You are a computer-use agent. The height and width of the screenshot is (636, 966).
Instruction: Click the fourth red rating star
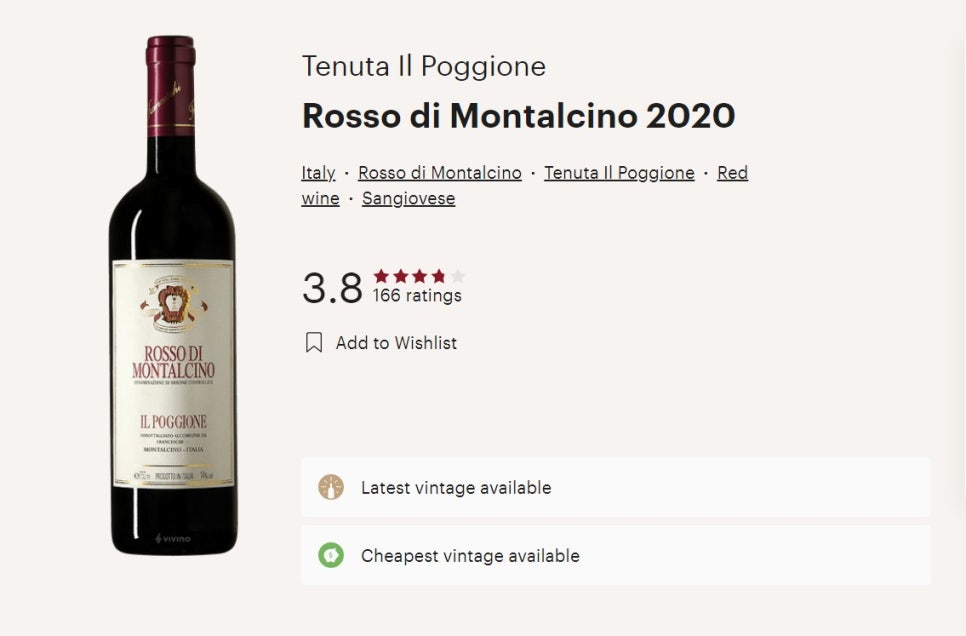pos(439,275)
